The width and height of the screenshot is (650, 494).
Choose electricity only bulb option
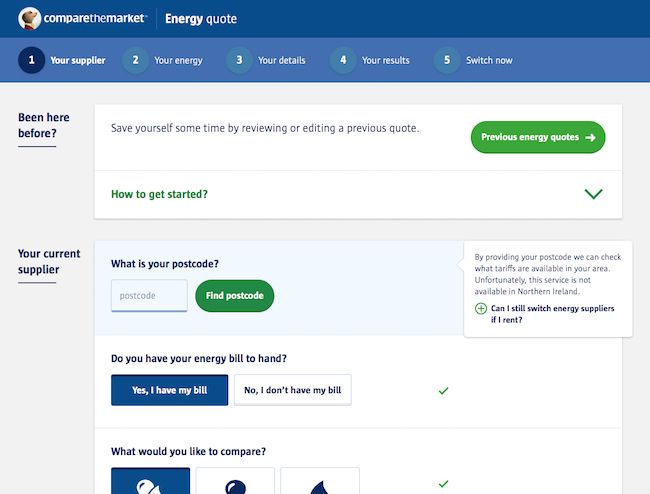tap(235, 481)
